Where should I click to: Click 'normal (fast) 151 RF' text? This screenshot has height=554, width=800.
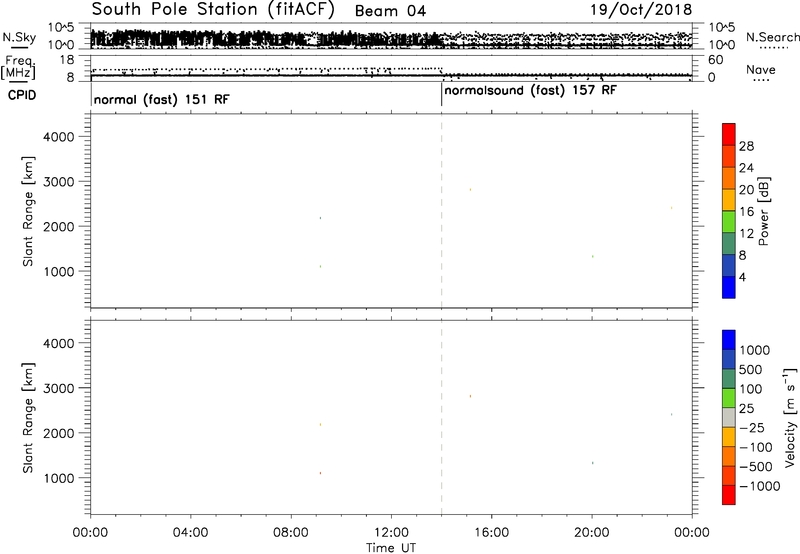(162, 99)
